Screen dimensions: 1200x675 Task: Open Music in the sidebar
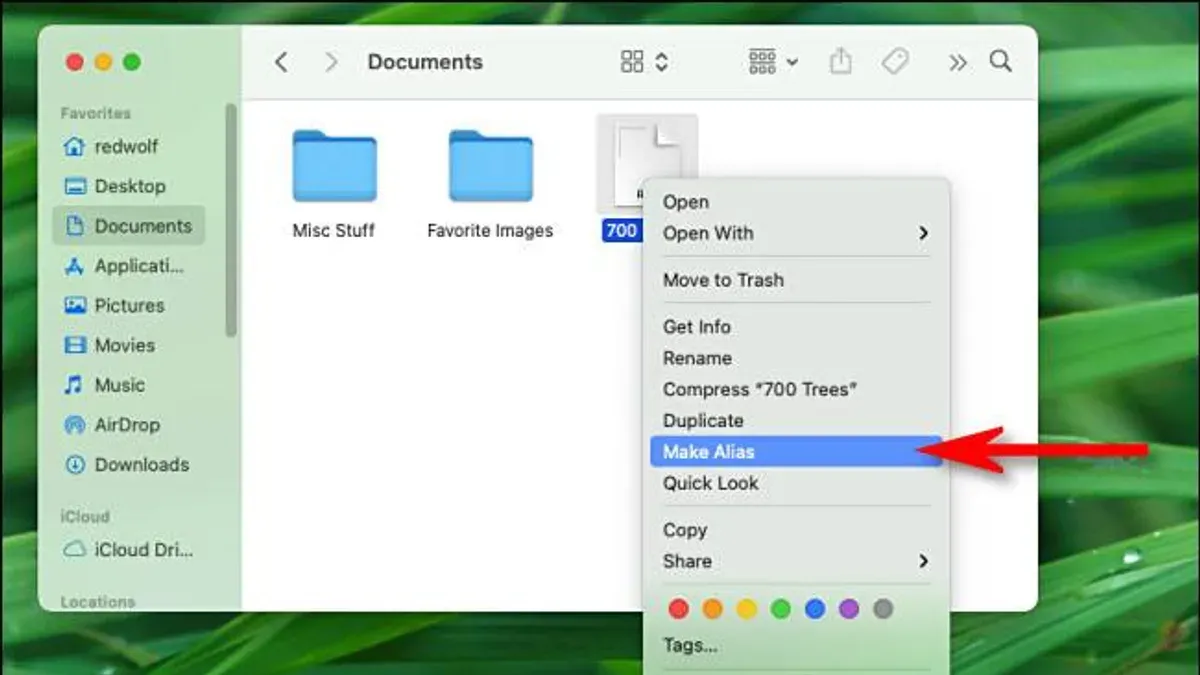(x=128, y=385)
